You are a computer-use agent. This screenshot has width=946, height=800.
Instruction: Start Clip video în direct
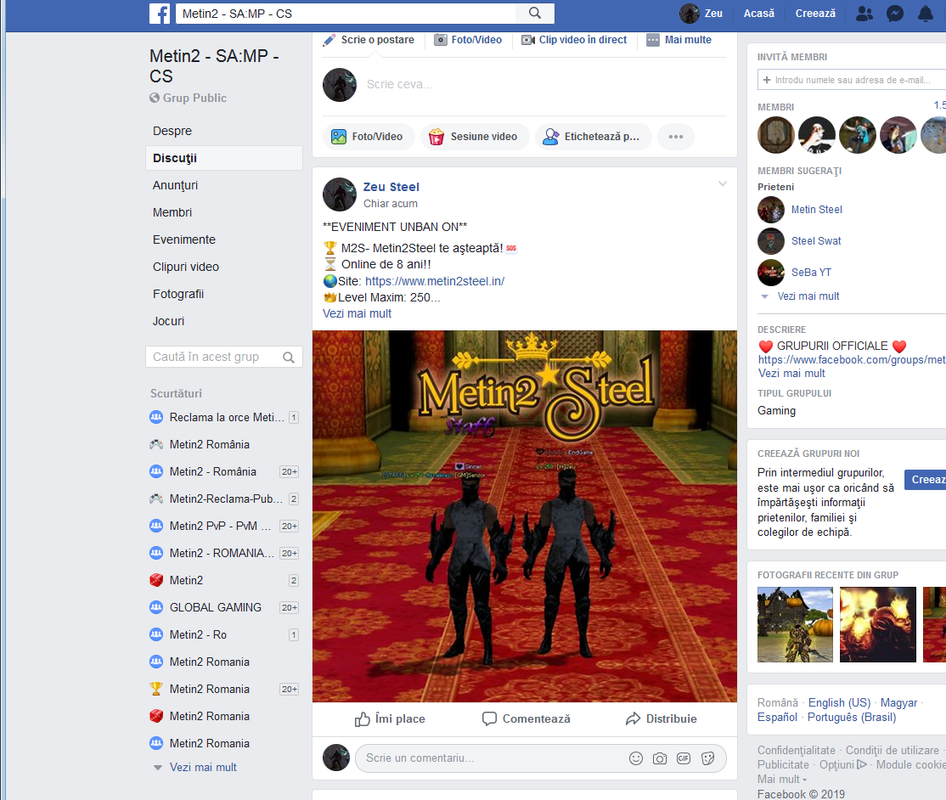pyautogui.click(x=574, y=40)
